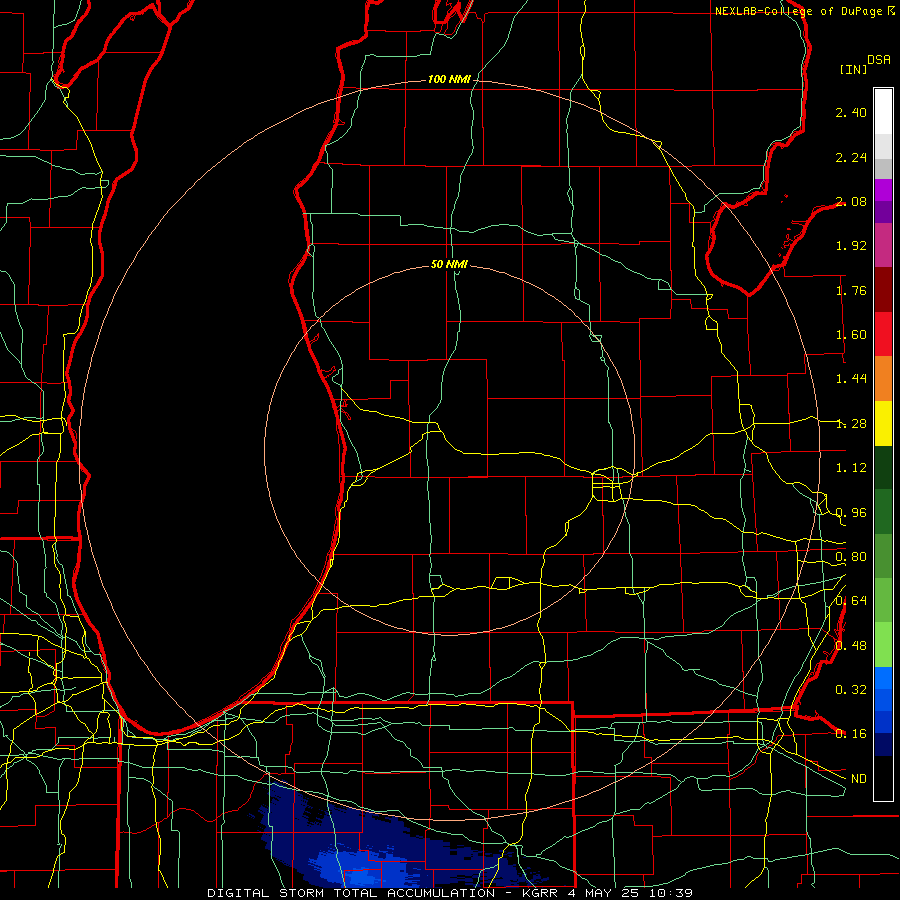This screenshot has height=900, width=900.
Task: Click the 0.80 legend value
Action: 851,557
